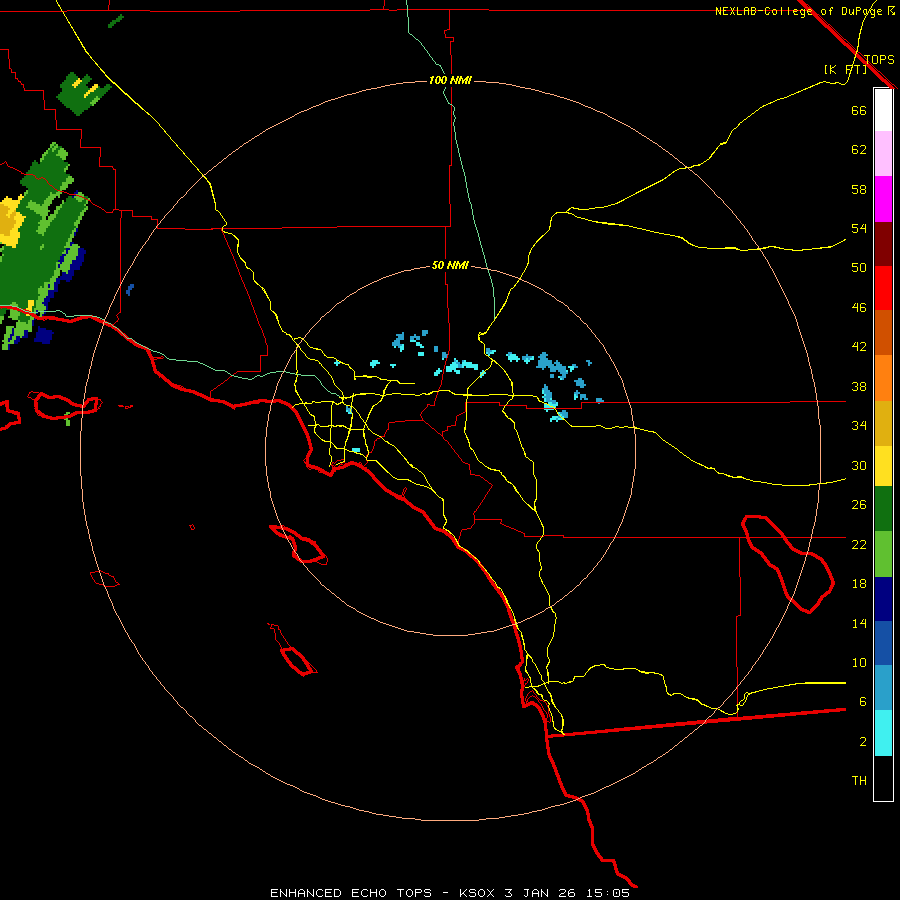Click the light pink legend swatch

coord(883,154)
